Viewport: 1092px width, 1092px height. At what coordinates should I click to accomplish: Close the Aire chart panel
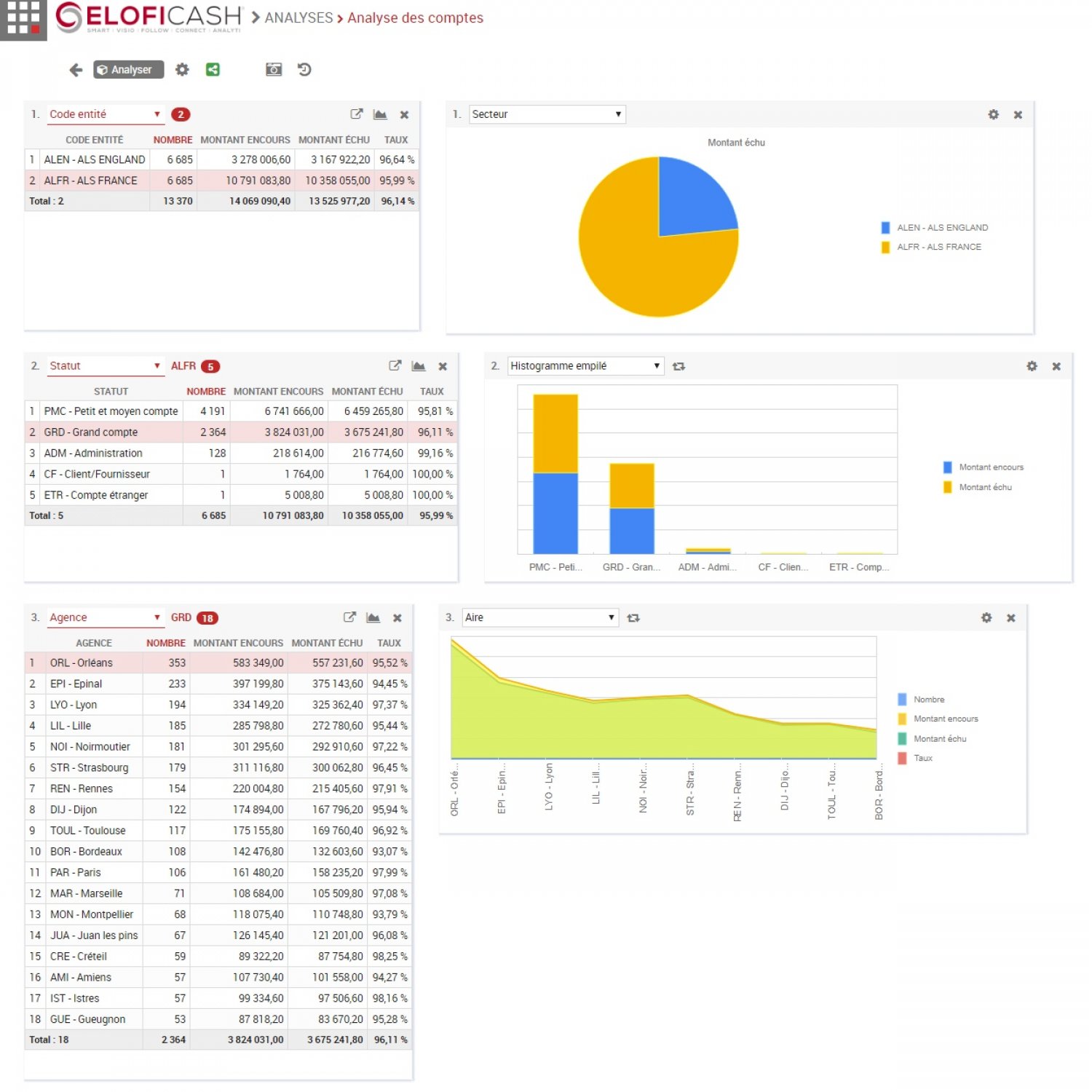(1011, 618)
